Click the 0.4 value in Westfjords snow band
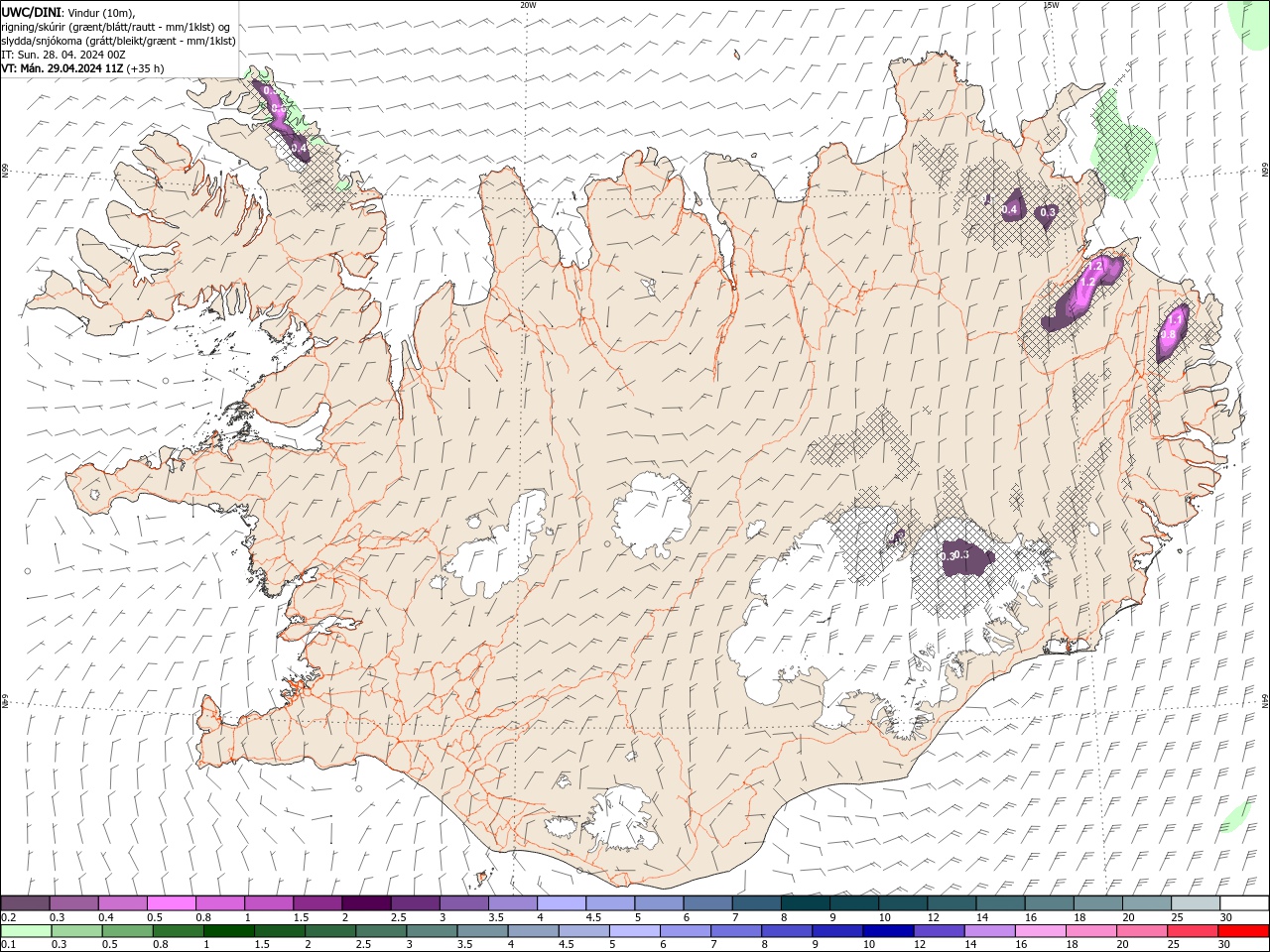 click(x=299, y=148)
